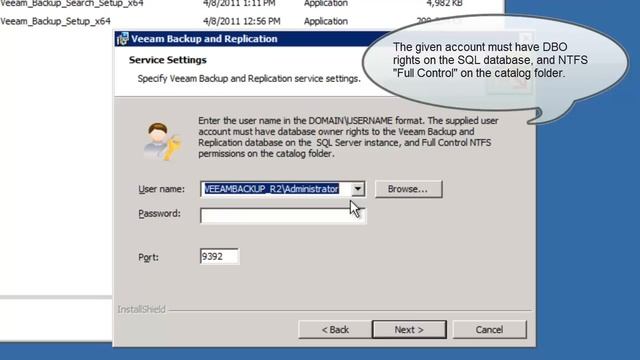Click Next to continue the installation

click(x=409, y=329)
